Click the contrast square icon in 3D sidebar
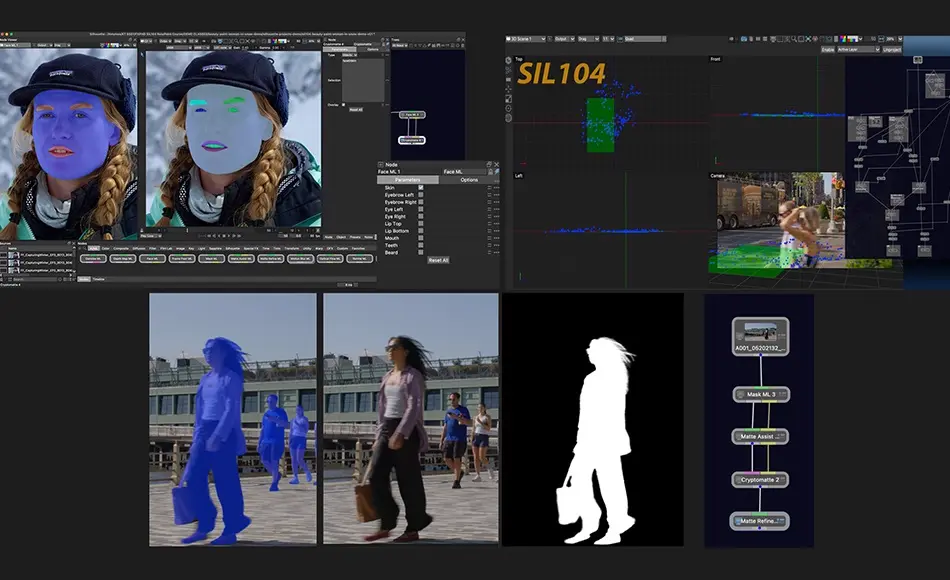 point(508,99)
